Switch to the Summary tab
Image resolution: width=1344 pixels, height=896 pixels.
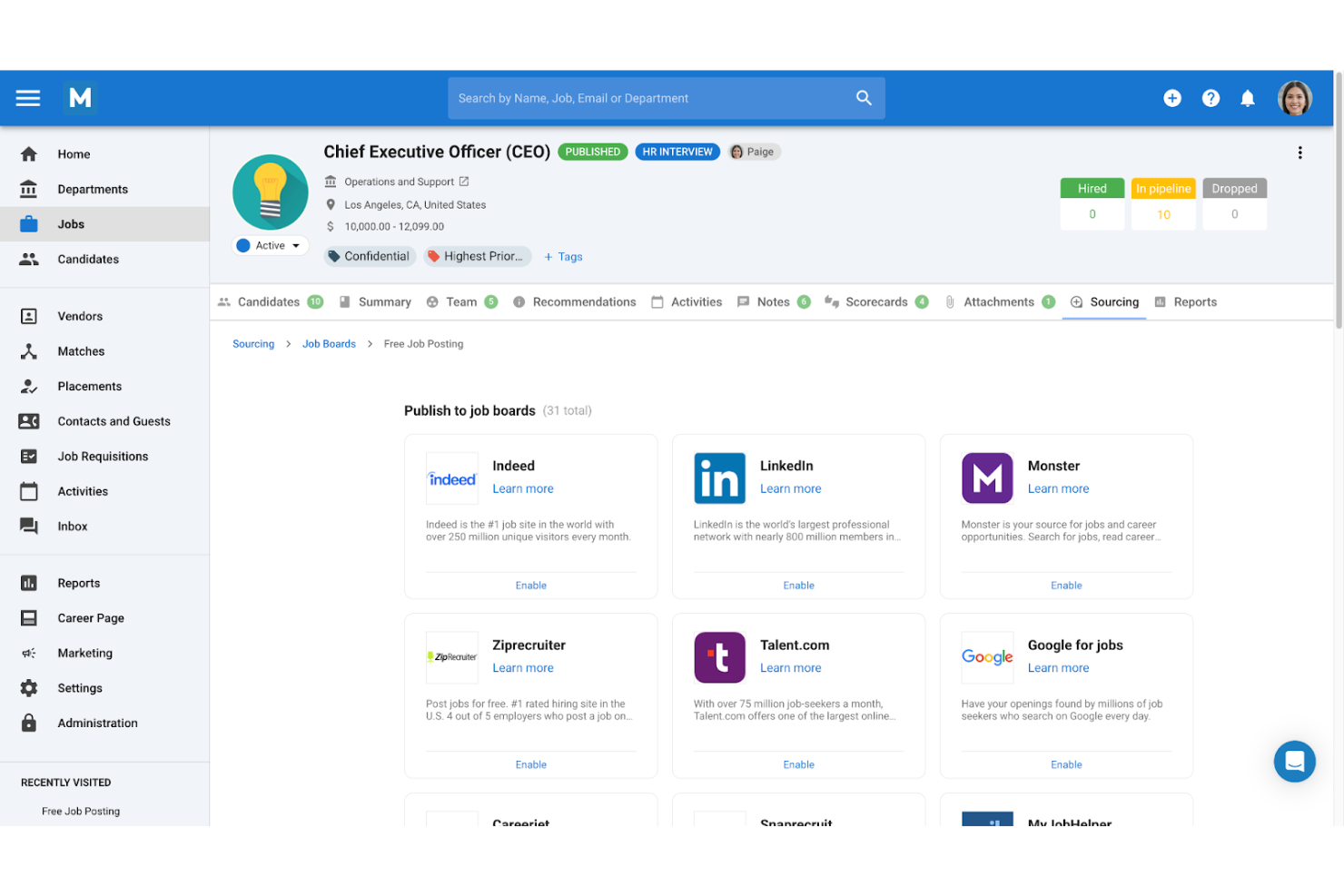[375, 302]
